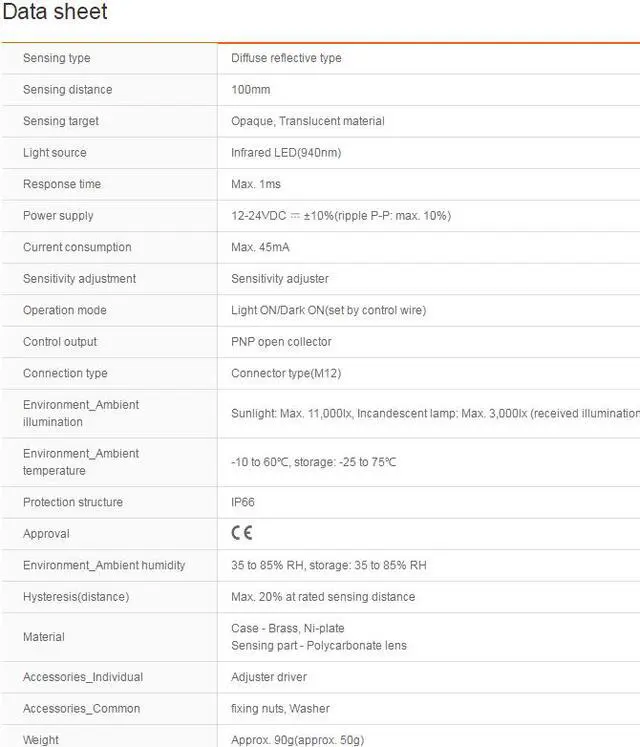The image size is (640, 747).
Task: Click the "Connector type(M12)" value
Action: click(x=281, y=373)
